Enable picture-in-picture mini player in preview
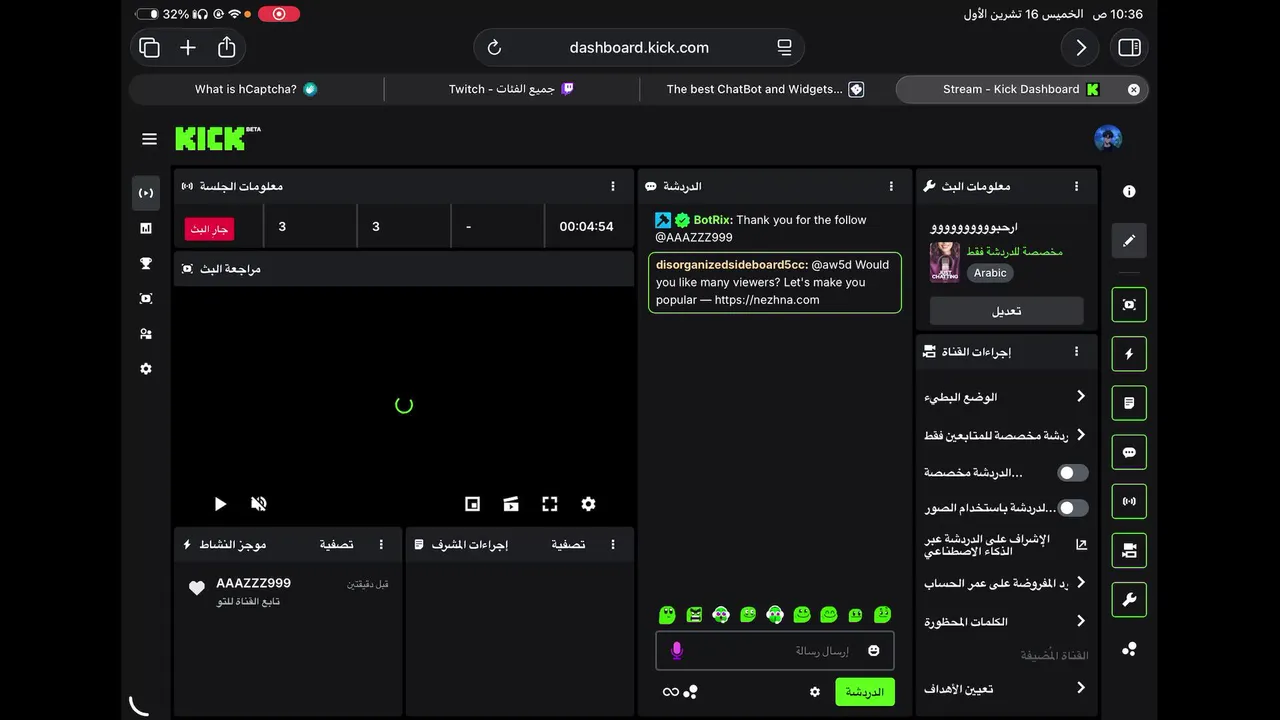 (473, 504)
